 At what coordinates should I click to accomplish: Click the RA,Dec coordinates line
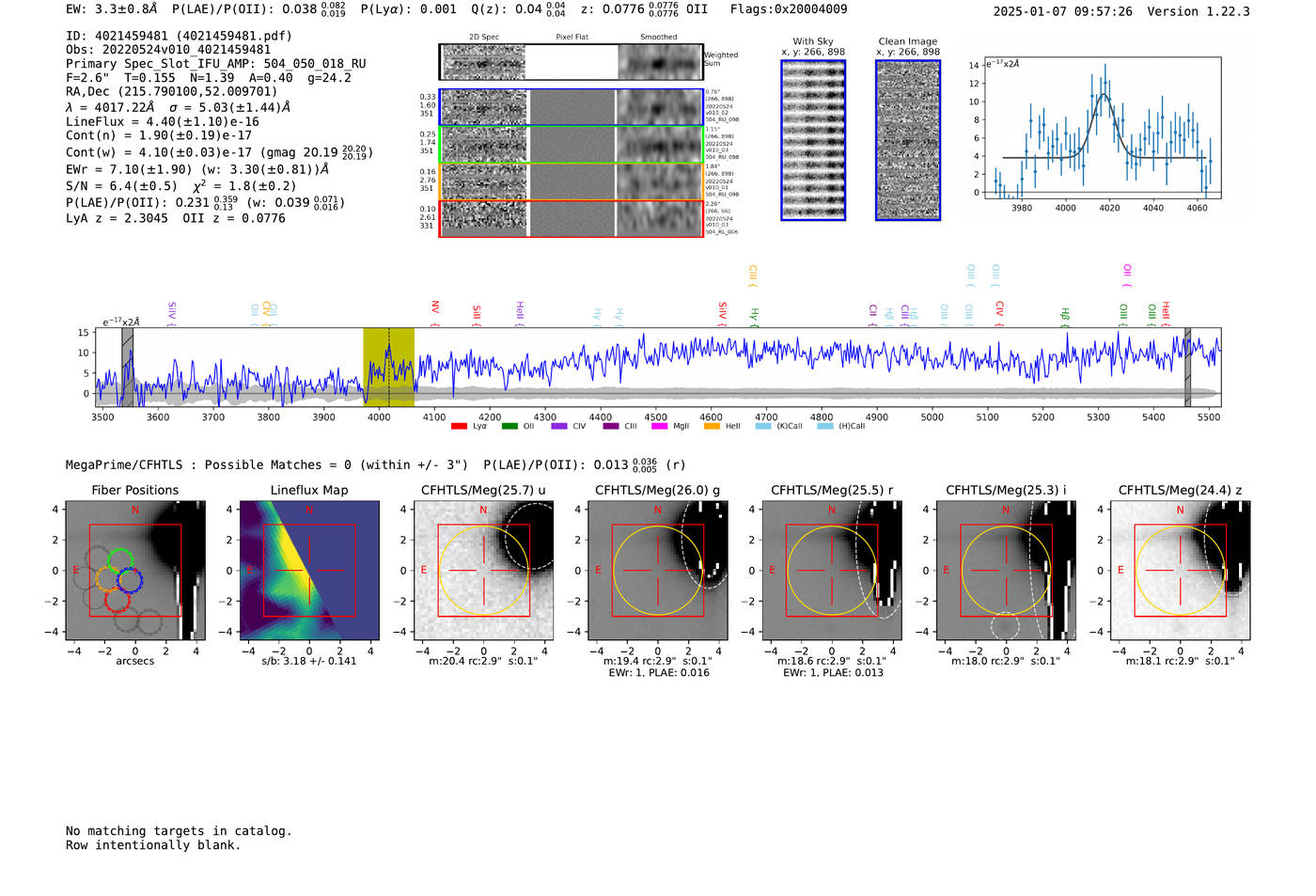[x=172, y=91]
